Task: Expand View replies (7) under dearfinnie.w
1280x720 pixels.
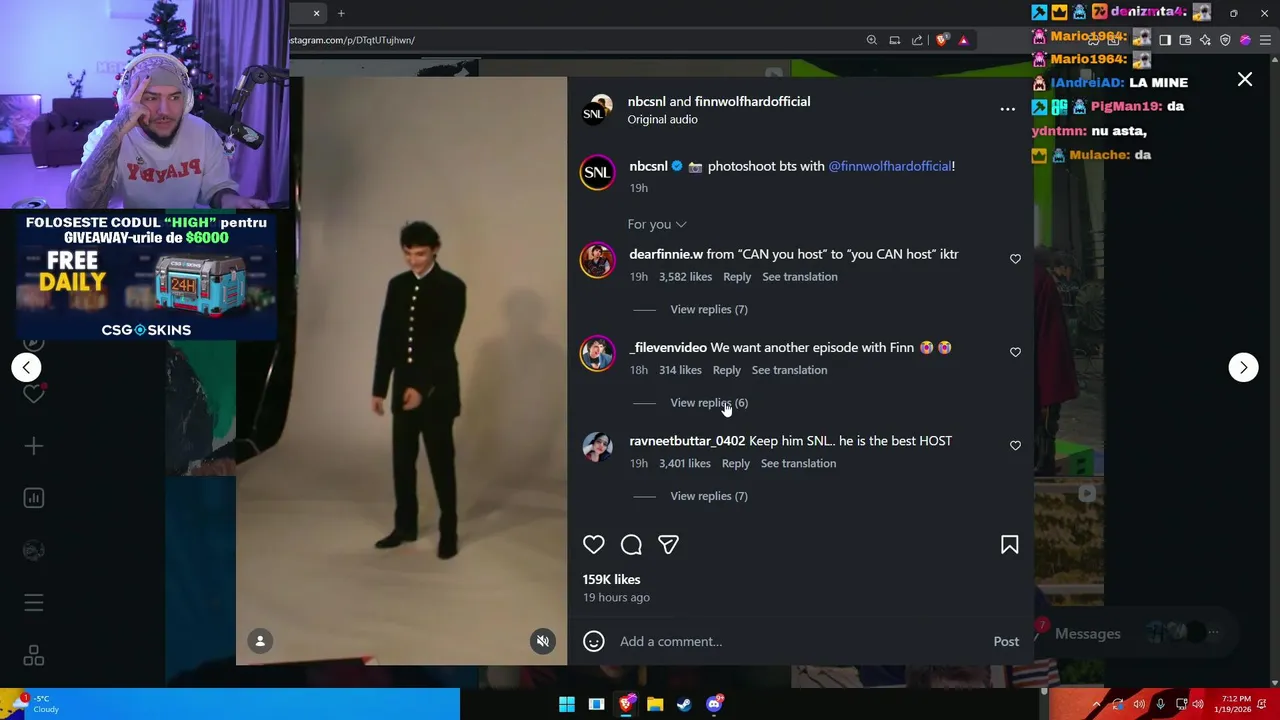Action: pos(709,309)
